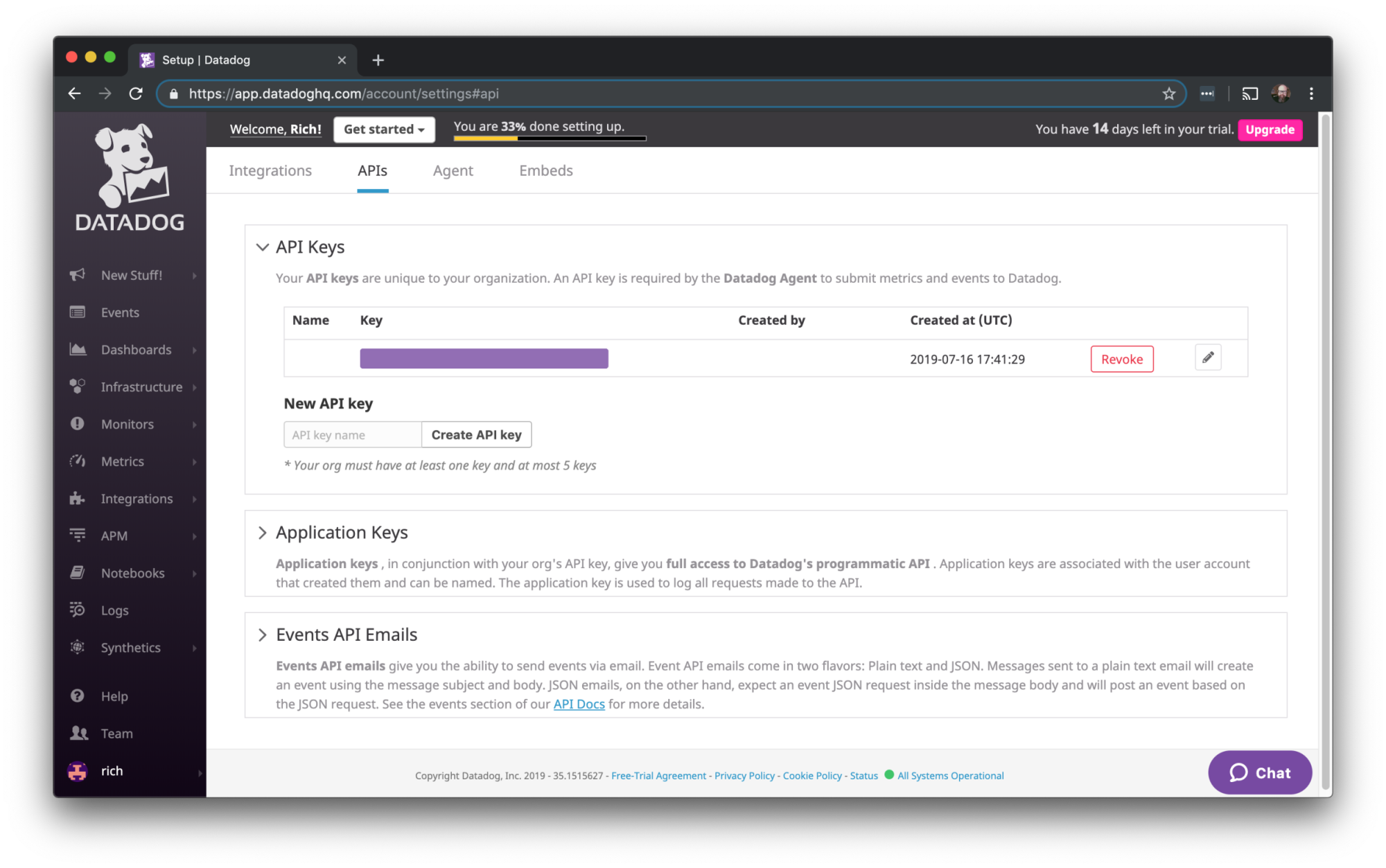Navigate to Monitors section
1386x868 pixels.
(127, 424)
